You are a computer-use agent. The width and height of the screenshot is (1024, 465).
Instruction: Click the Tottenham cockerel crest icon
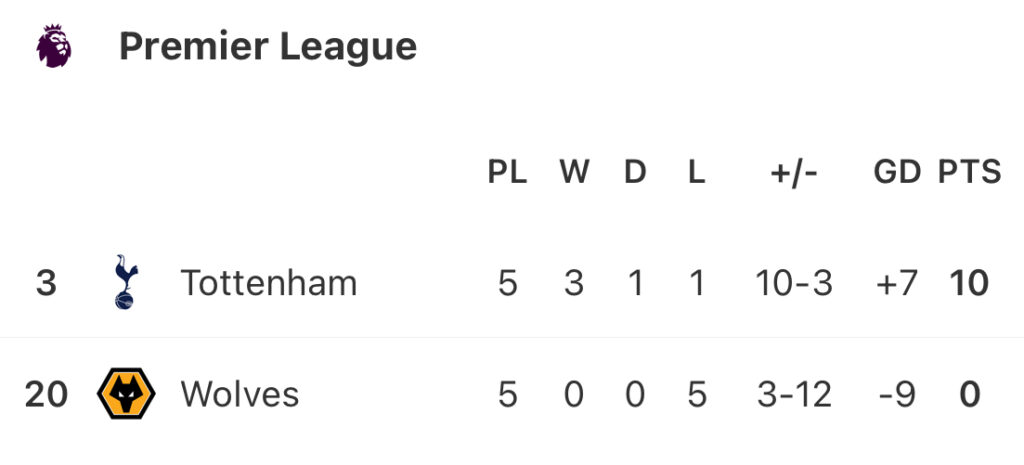125,282
